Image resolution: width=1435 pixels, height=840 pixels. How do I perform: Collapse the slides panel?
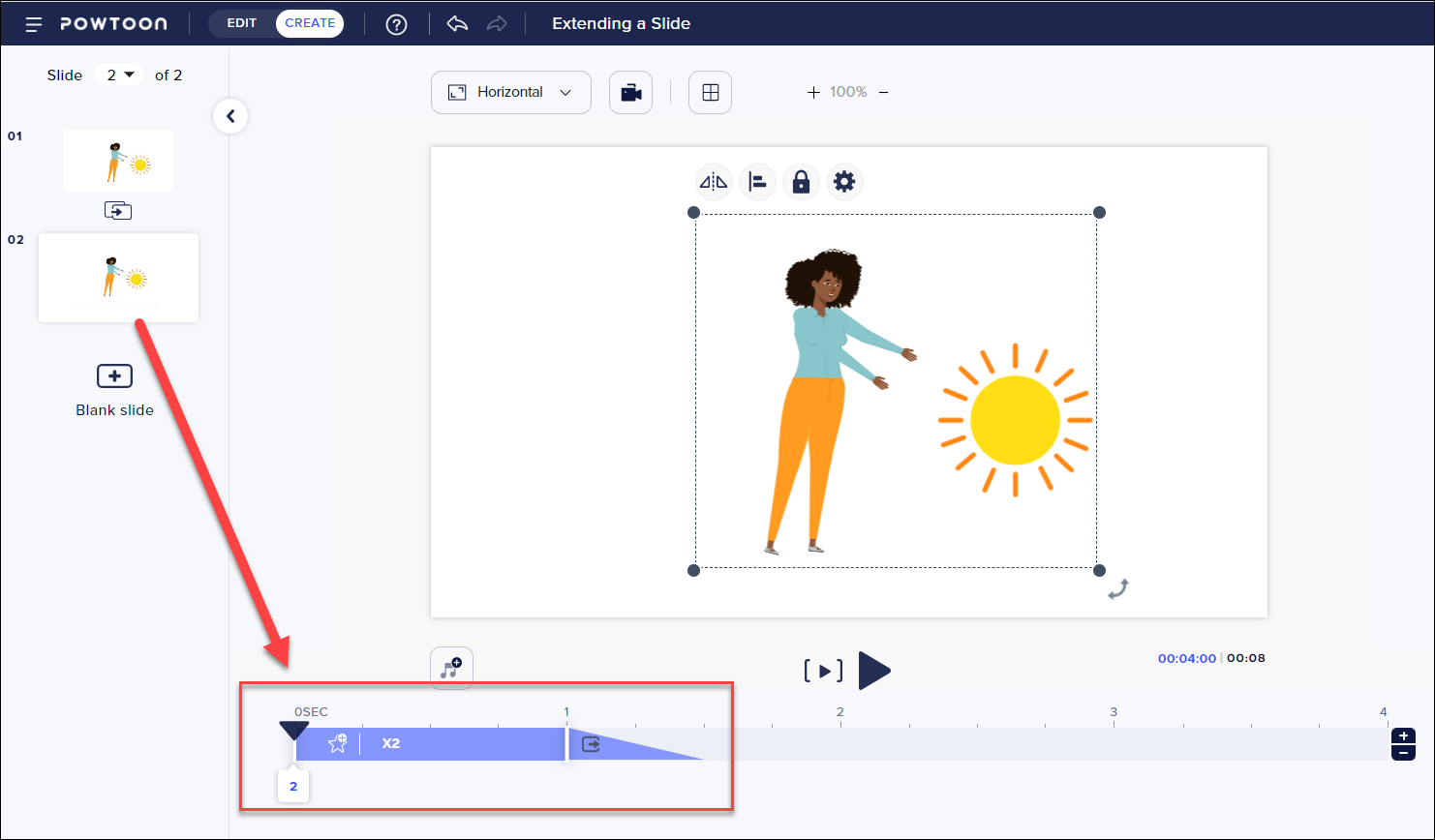click(230, 117)
